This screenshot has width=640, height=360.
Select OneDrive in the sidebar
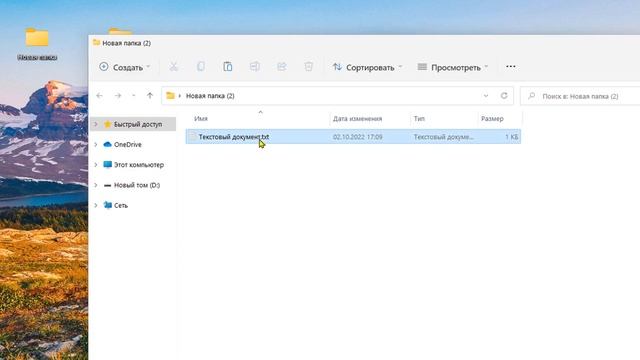[127, 144]
